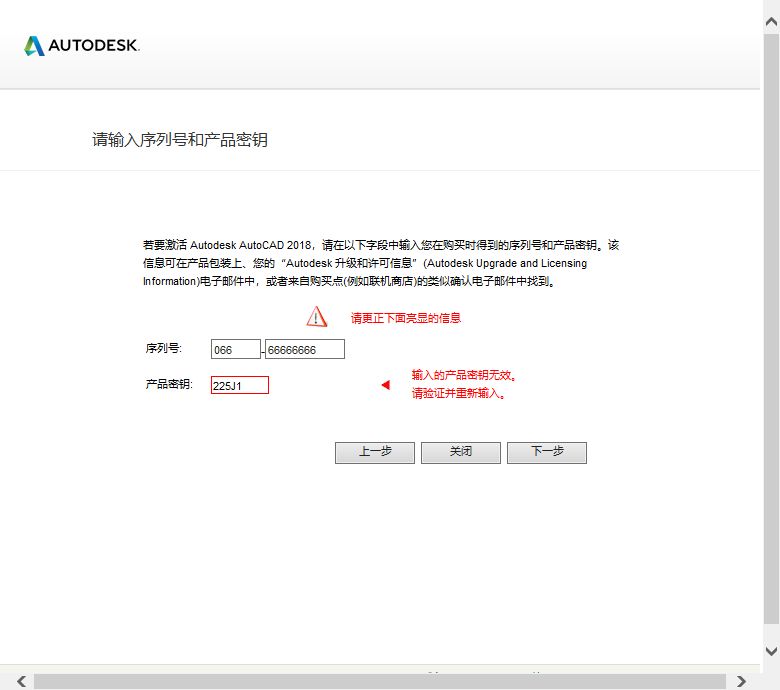This screenshot has height=690, width=780.
Task: Click the horizontal scrollbar right arrow
Action: [741, 681]
